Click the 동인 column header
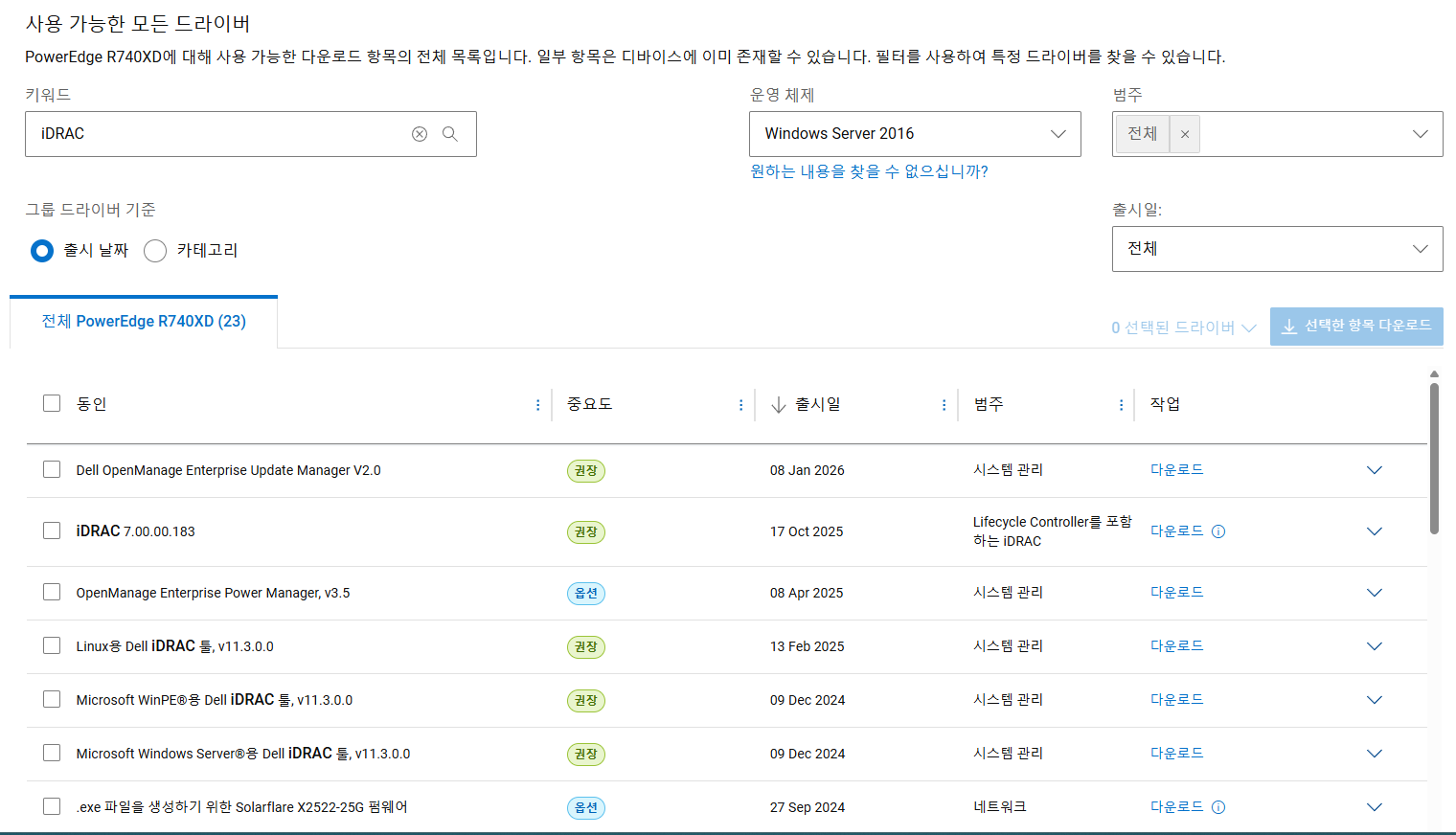1456x835 pixels. [91, 404]
